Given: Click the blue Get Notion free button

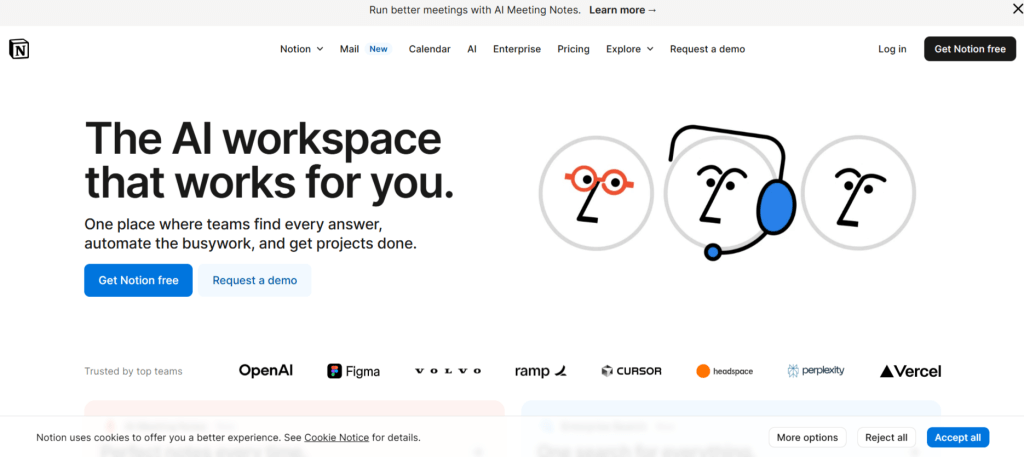Looking at the screenshot, I should (138, 280).
